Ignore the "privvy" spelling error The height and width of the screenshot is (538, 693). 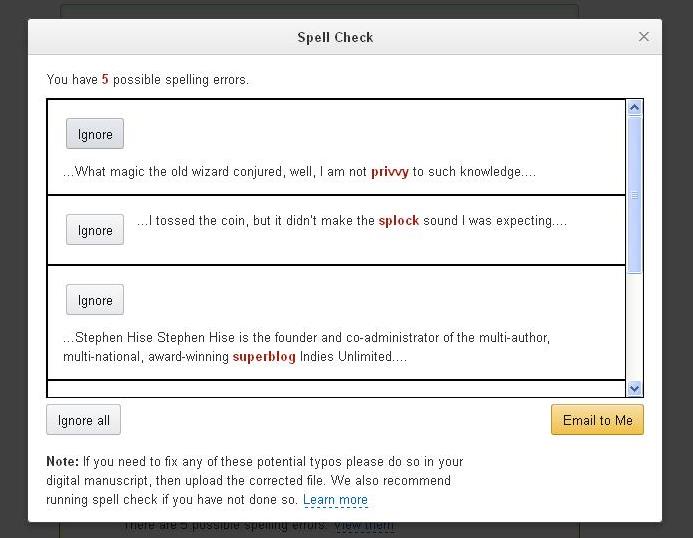pyautogui.click(x=95, y=134)
